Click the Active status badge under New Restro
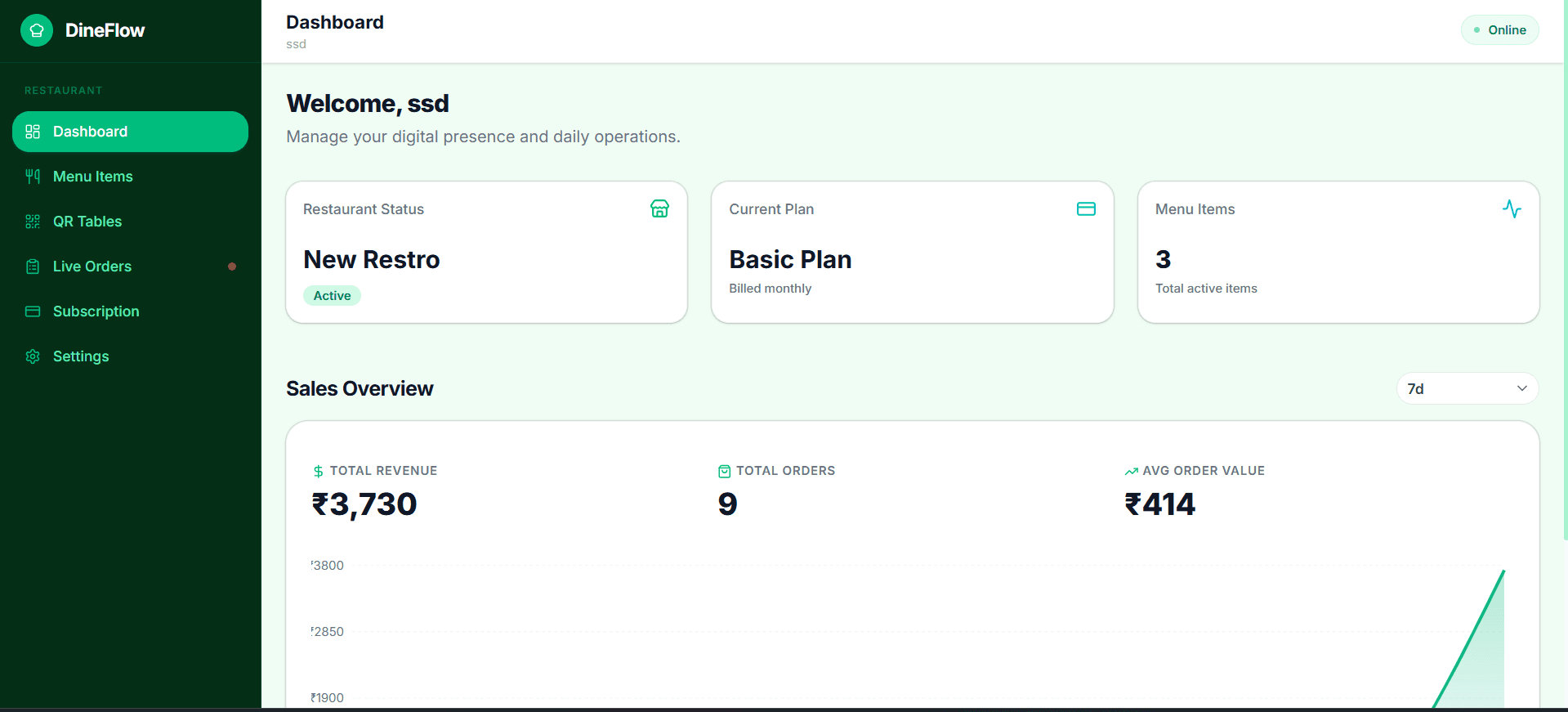Image resolution: width=1568 pixels, height=712 pixels. pos(332,295)
